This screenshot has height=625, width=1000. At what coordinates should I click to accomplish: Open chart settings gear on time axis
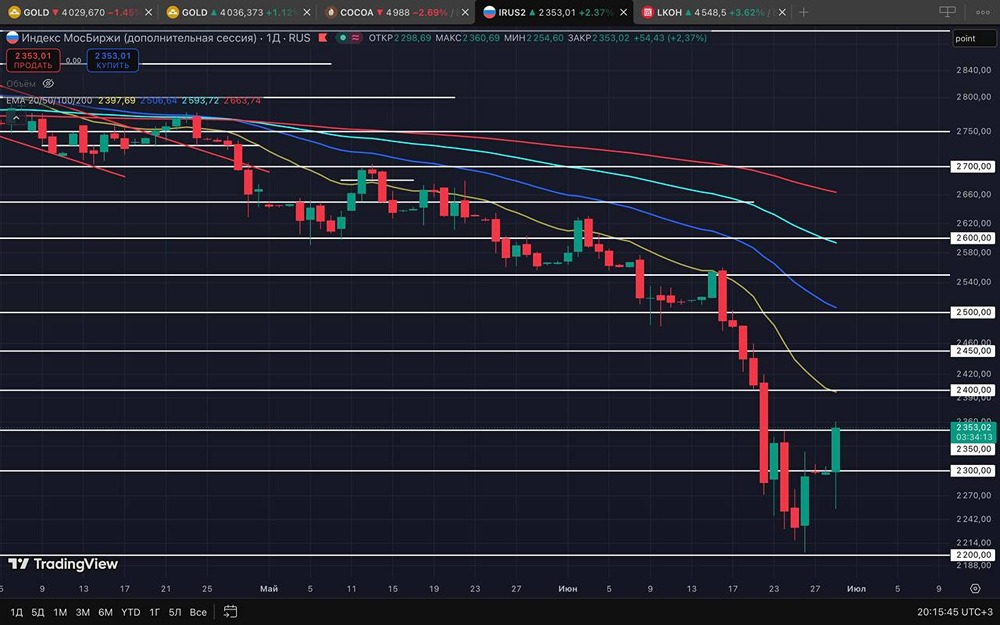click(x=974, y=589)
